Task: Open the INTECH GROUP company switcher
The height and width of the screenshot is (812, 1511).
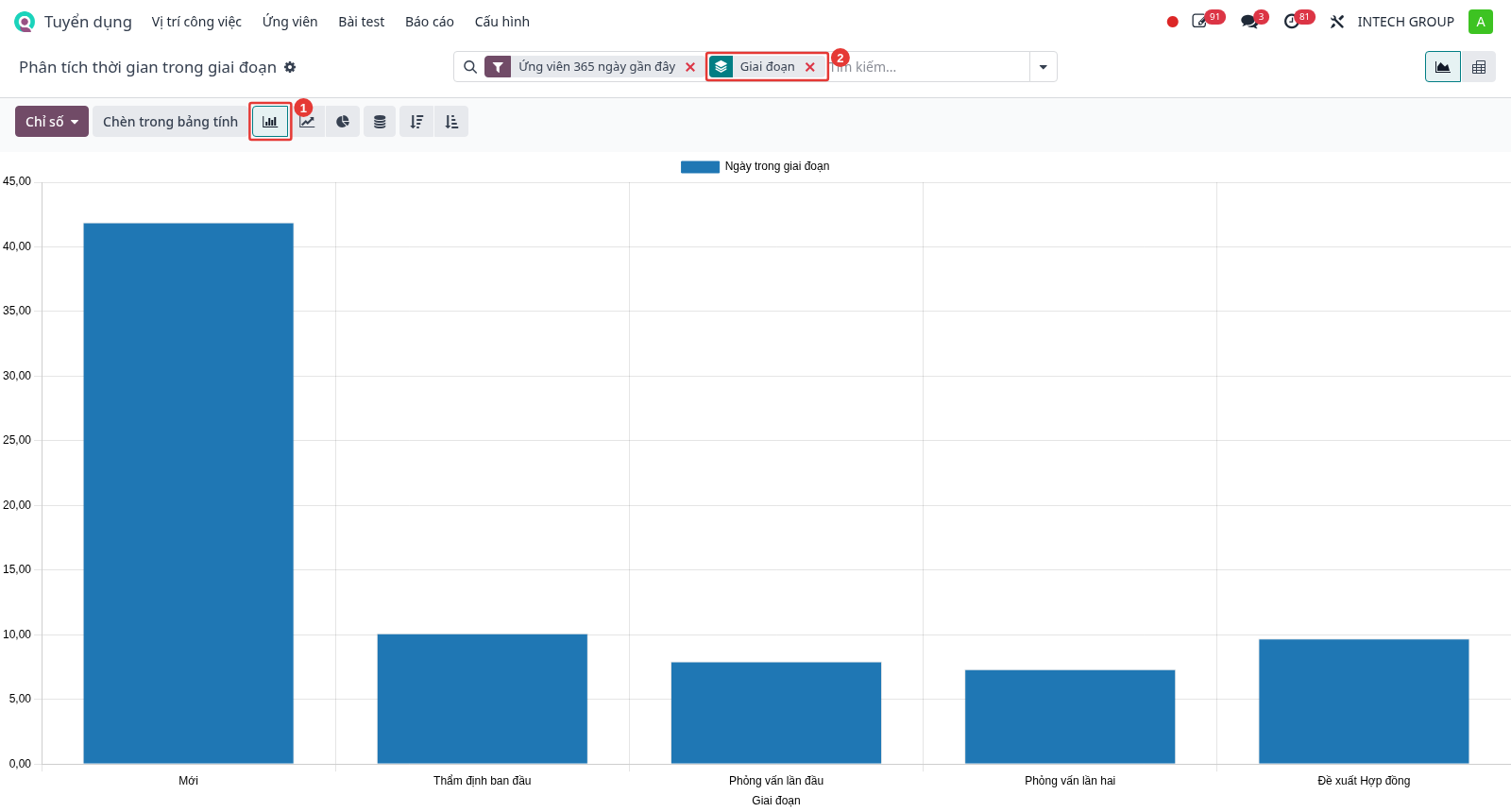Action: [x=1405, y=22]
